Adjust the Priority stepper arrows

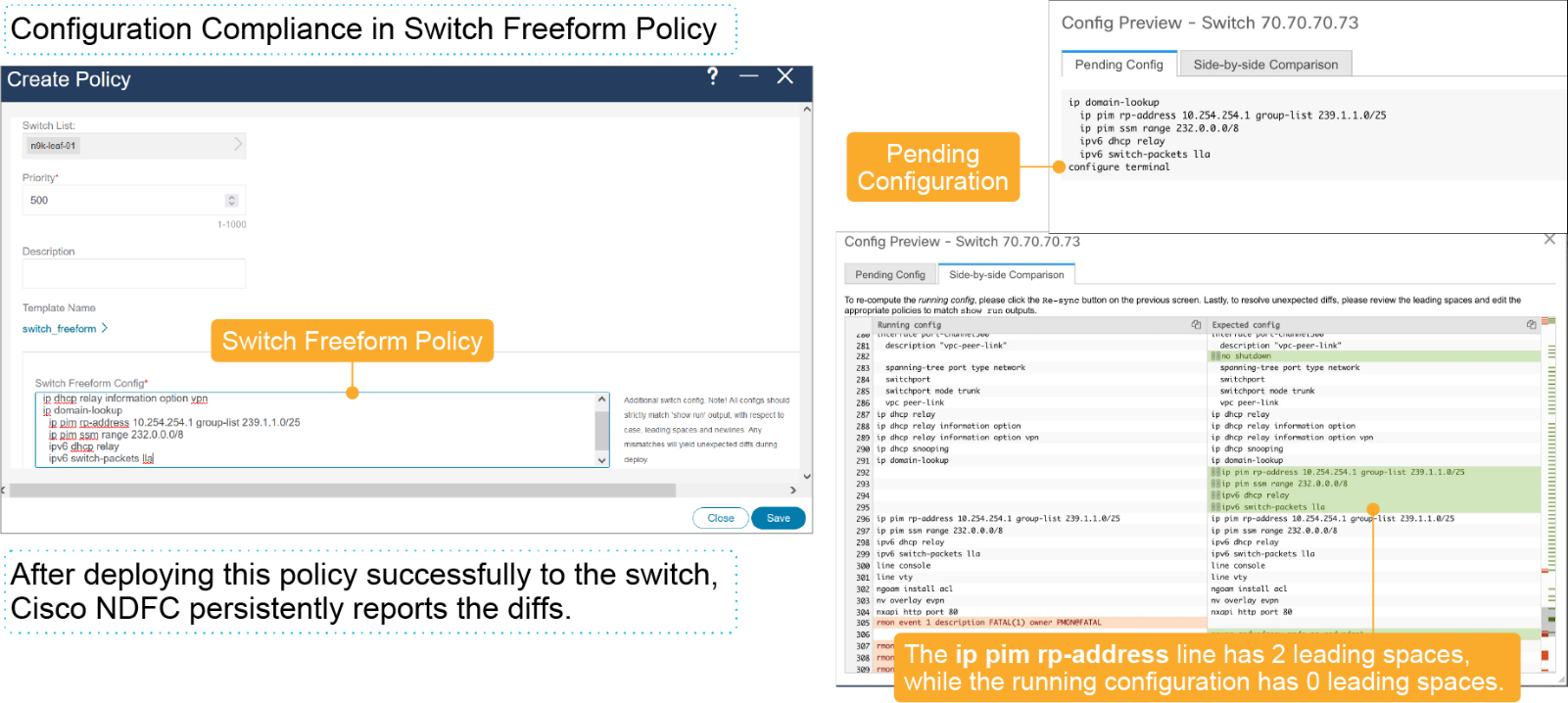[x=231, y=200]
